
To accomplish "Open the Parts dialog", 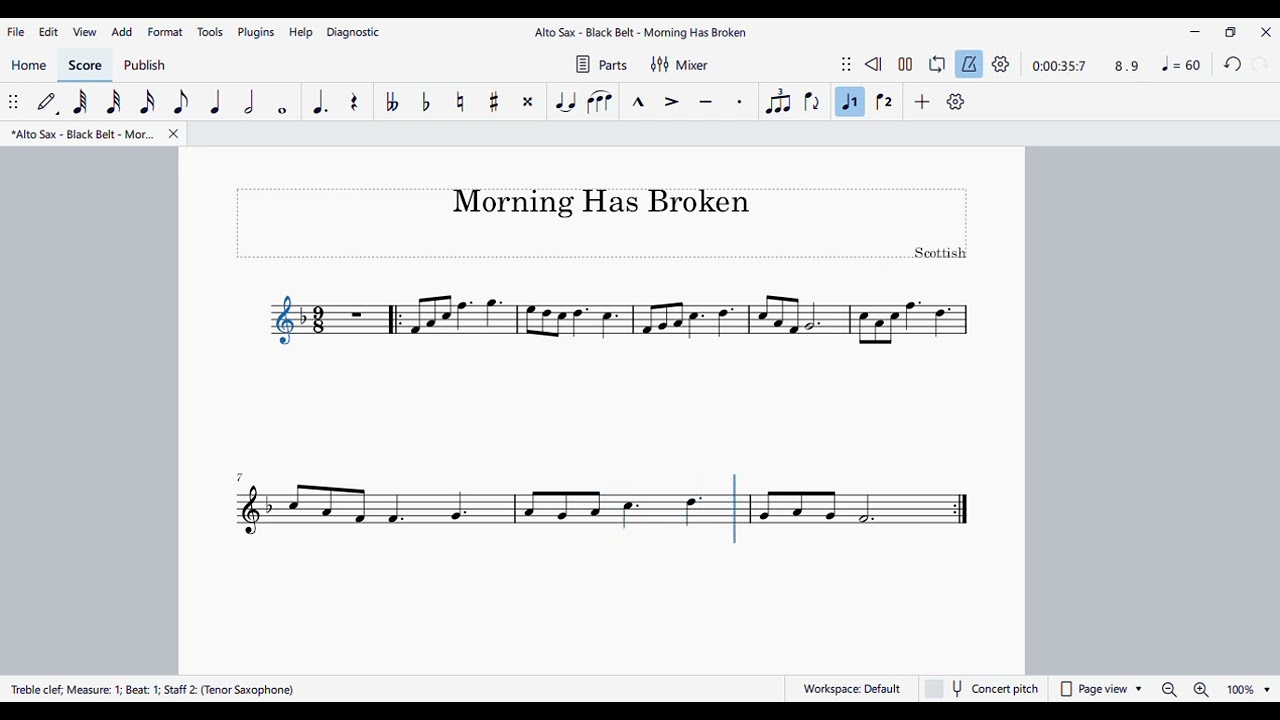I will point(601,65).
